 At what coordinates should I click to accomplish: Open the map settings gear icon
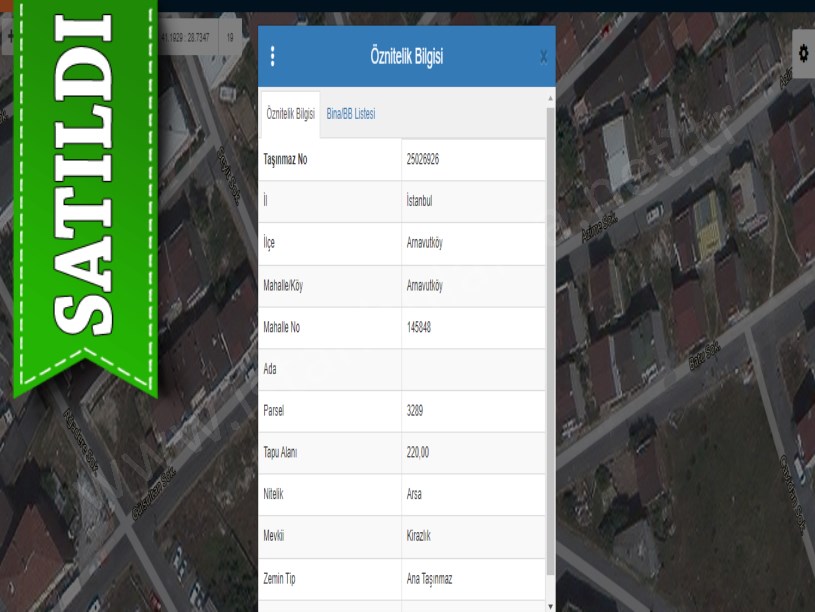[803, 49]
